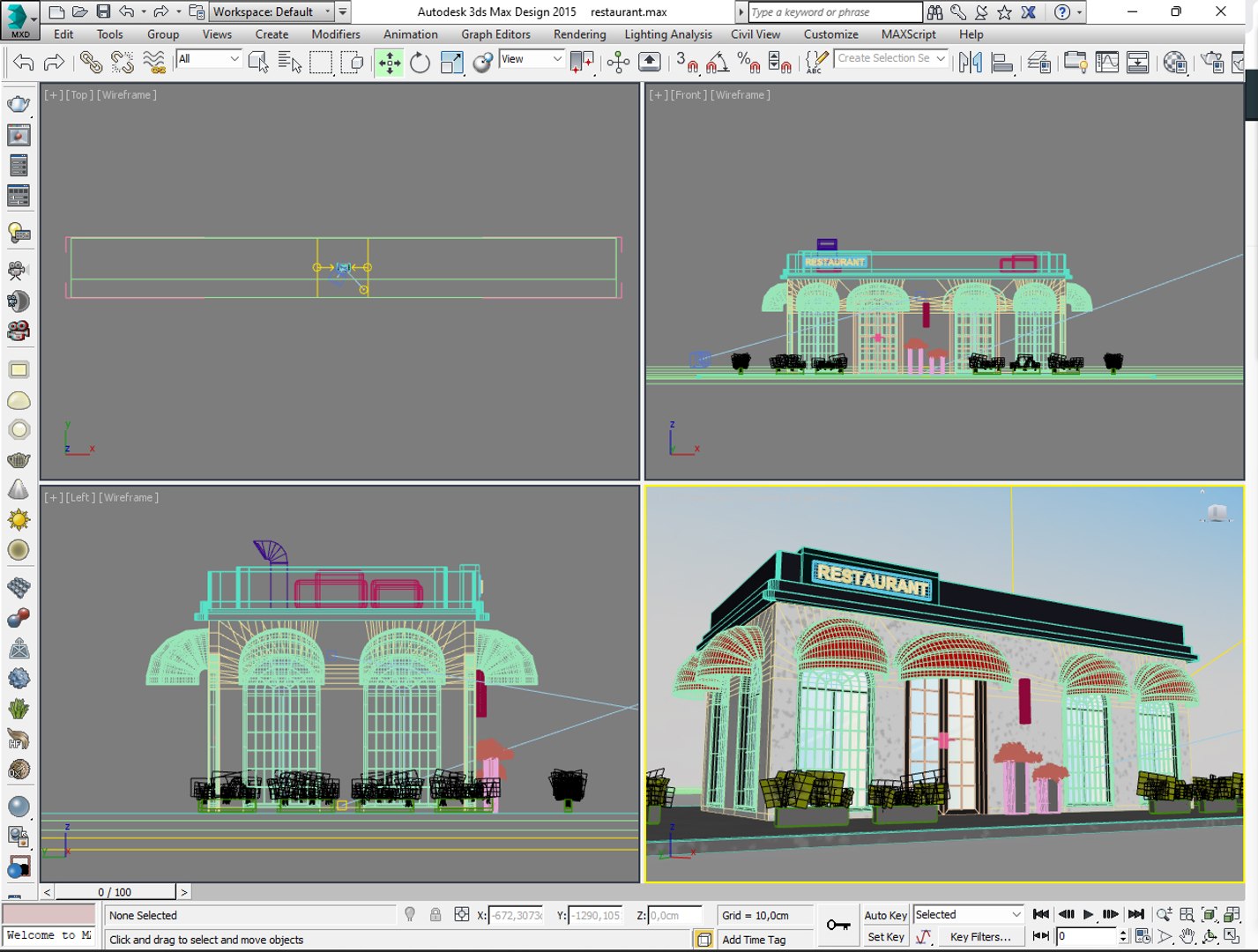Click the Select and Link chain icon
Screen dimensions: 1258x952
click(x=91, y=62)
